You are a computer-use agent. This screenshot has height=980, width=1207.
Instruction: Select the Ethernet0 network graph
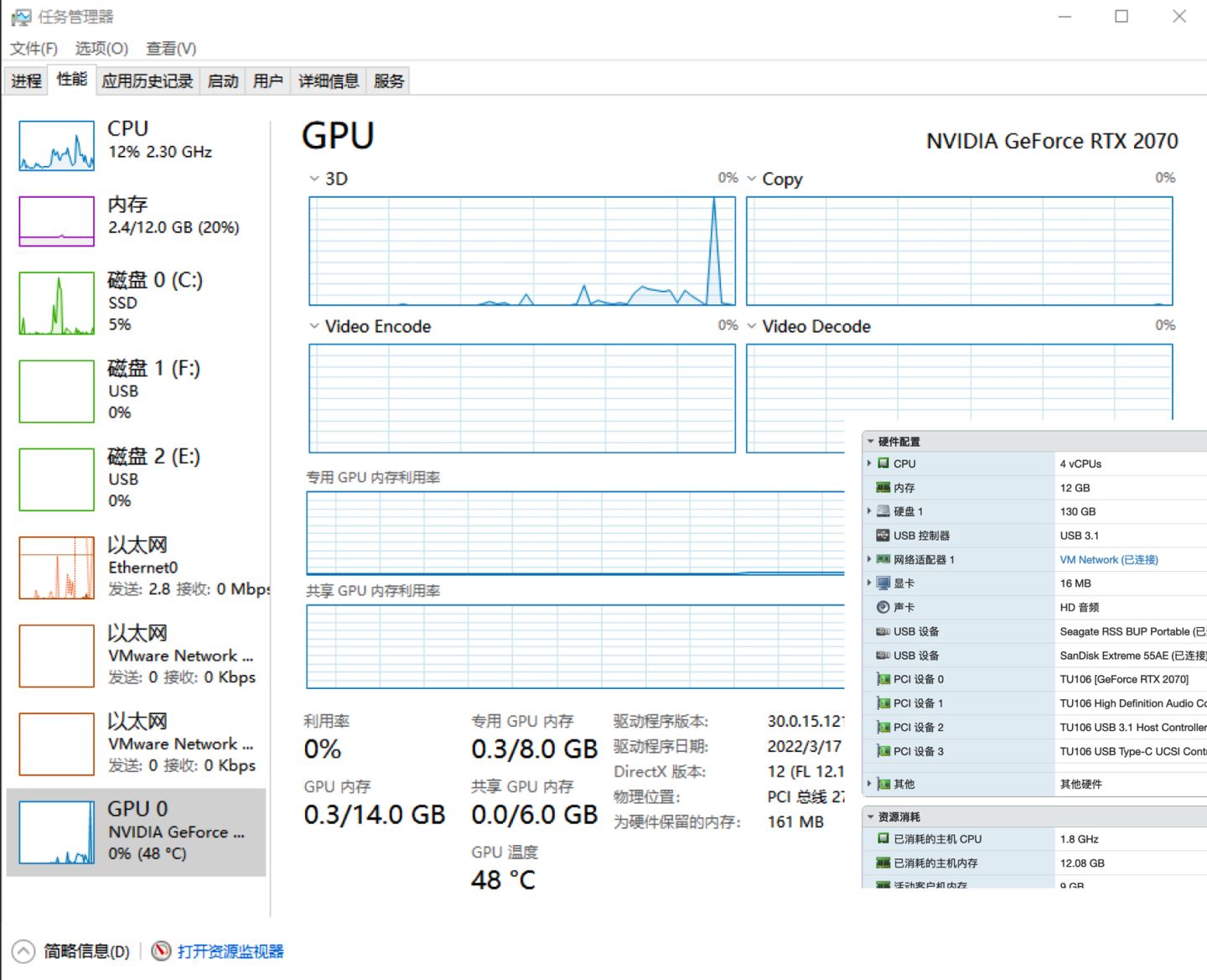pyautogui.click(x=57, y=568)
